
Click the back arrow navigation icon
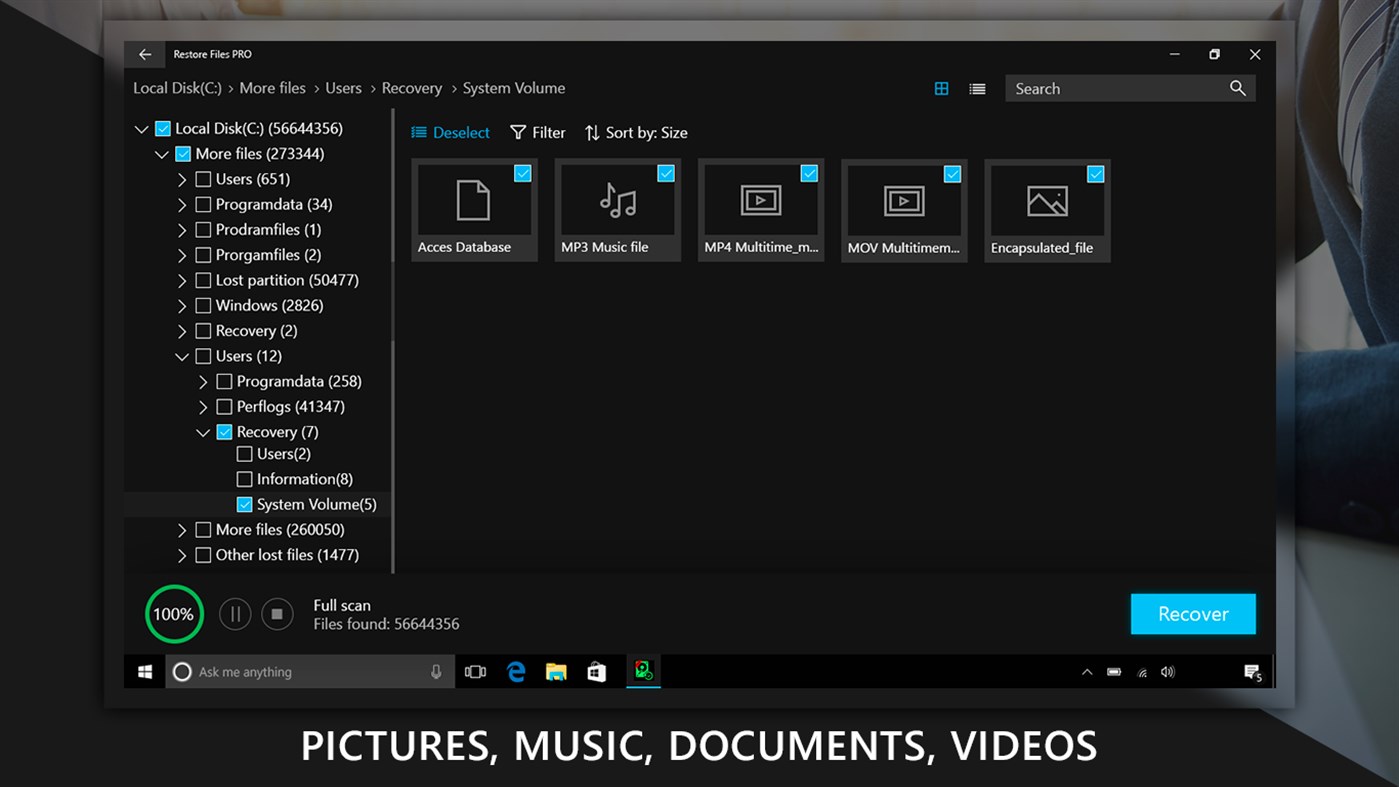point(144,54)
